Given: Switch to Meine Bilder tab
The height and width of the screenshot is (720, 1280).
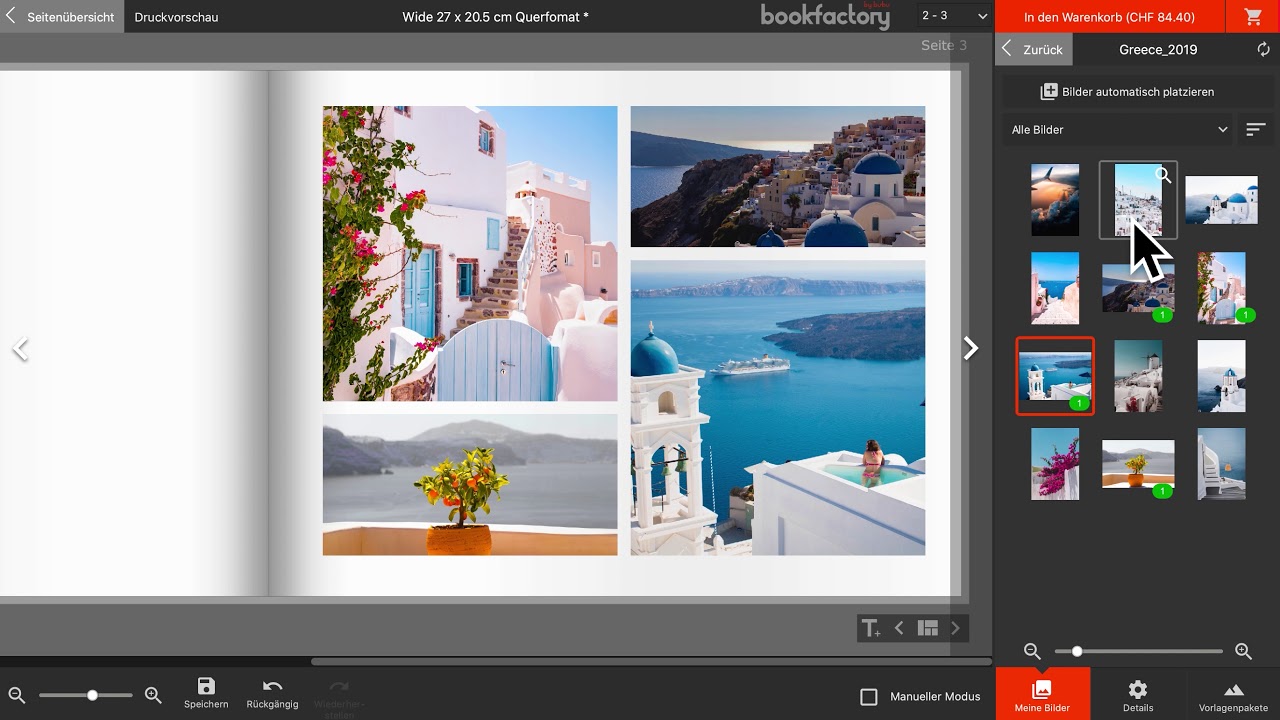Looking at the screenshot, I should coord(1042,694).
